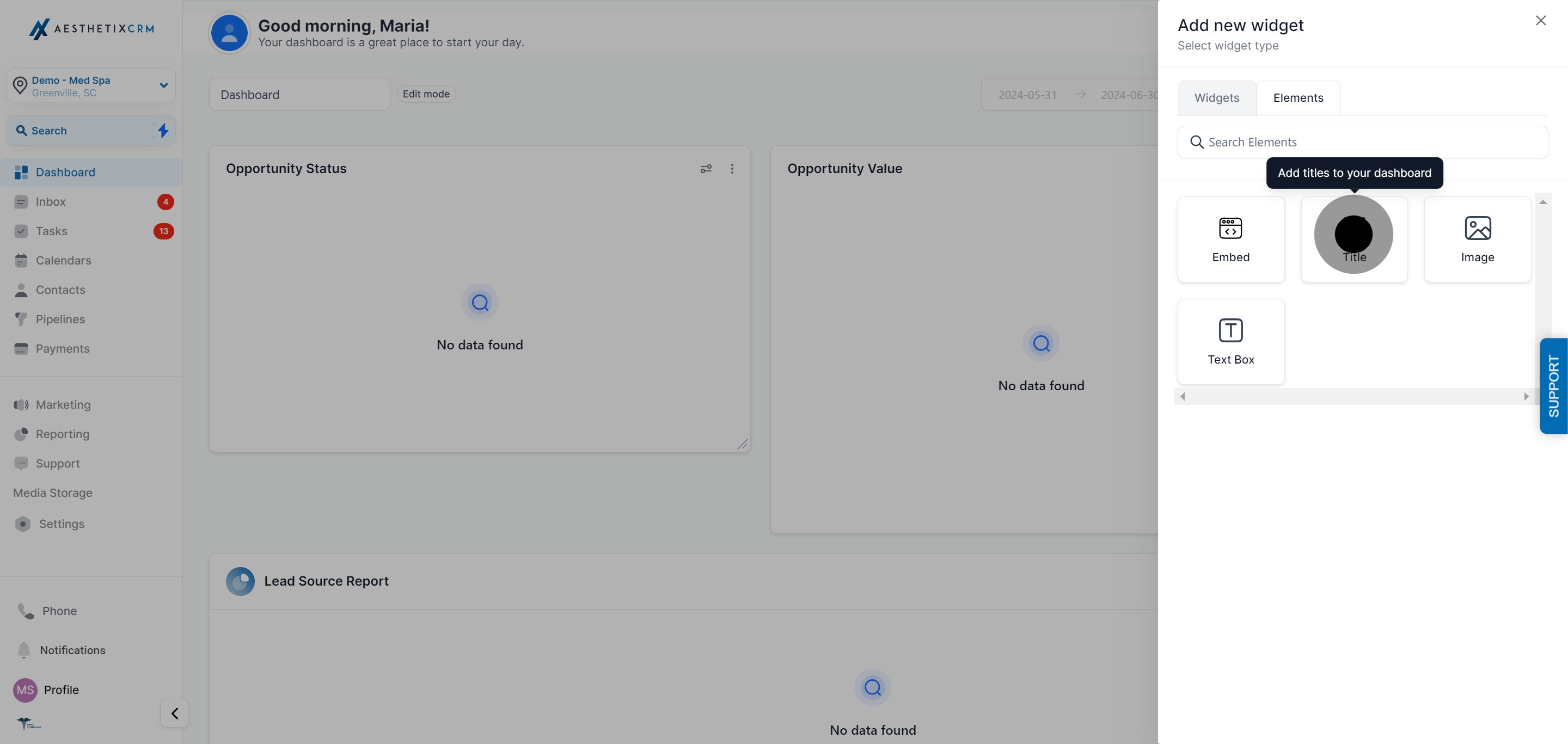Click the Lead Source Report icon
Screen dimensions: 1568x744
(x=241, y=581)
